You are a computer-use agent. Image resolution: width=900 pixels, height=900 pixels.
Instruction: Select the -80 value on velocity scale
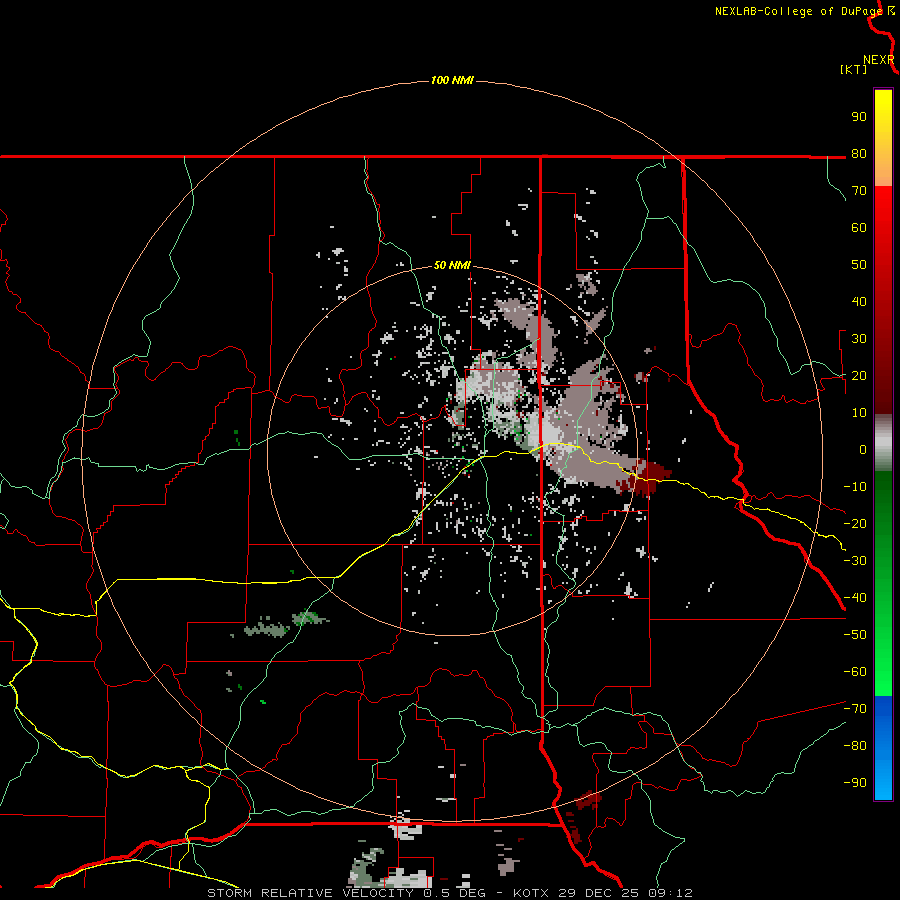tap(855, 746)
